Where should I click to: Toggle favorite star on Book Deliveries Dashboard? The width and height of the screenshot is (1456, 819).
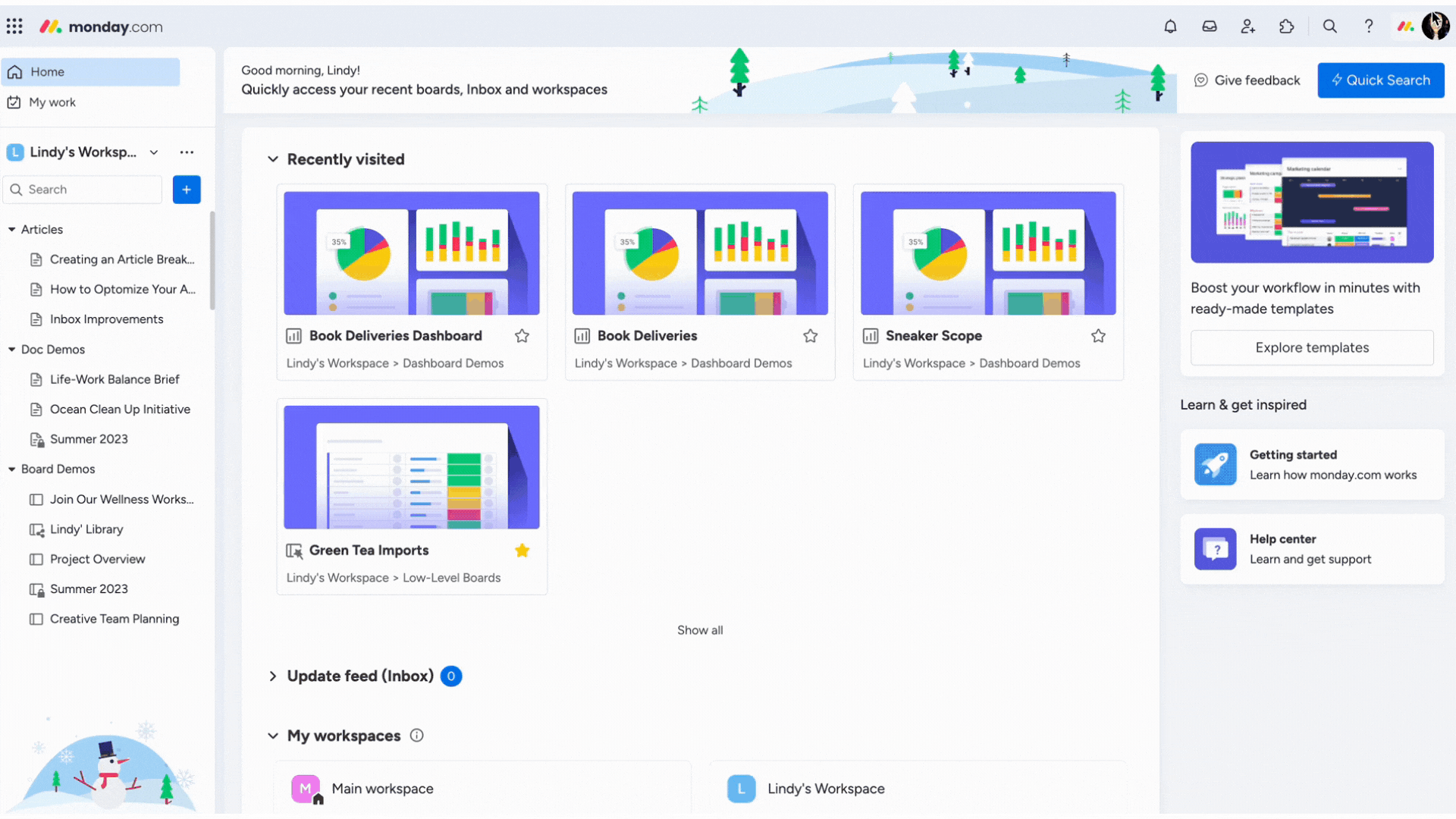522,335
